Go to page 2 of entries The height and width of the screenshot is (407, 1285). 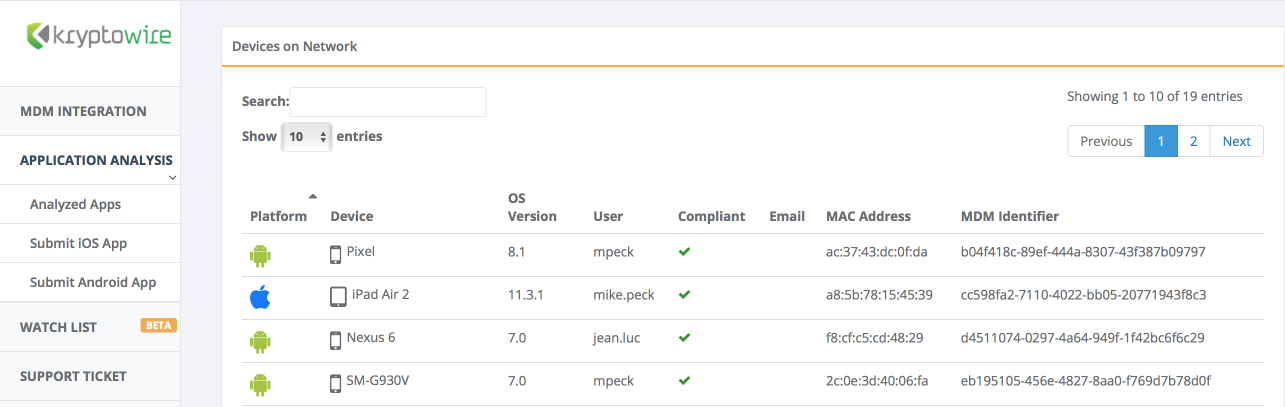click(x=1194, y=141)
